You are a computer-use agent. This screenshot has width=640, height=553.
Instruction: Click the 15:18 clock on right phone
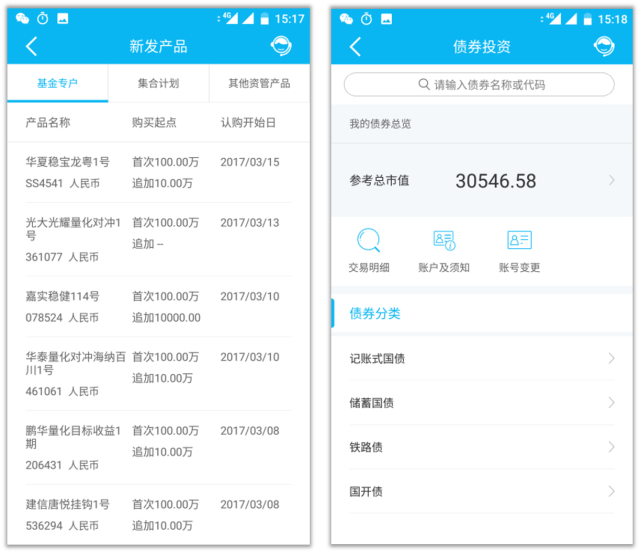pyautogui.click(x=612, y=19)
